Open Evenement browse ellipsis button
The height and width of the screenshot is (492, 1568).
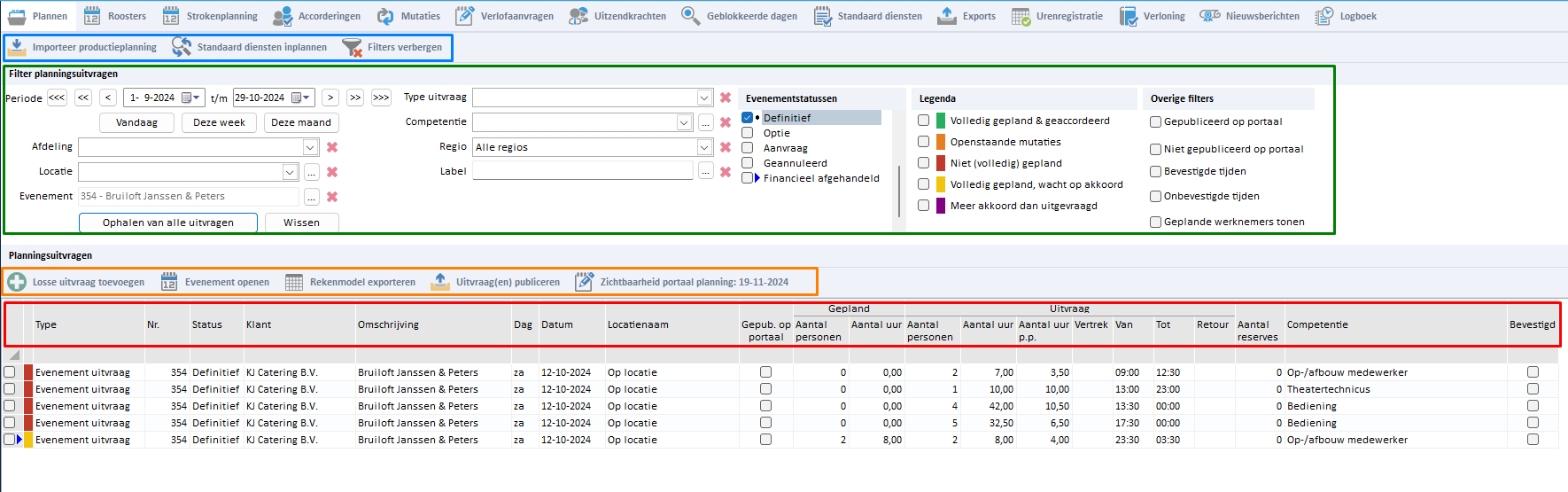(x=312, y=197)
